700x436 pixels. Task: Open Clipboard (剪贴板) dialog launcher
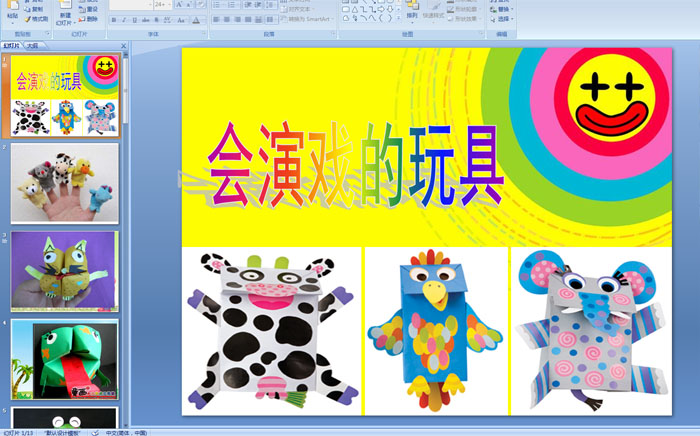tap(47, 33)
